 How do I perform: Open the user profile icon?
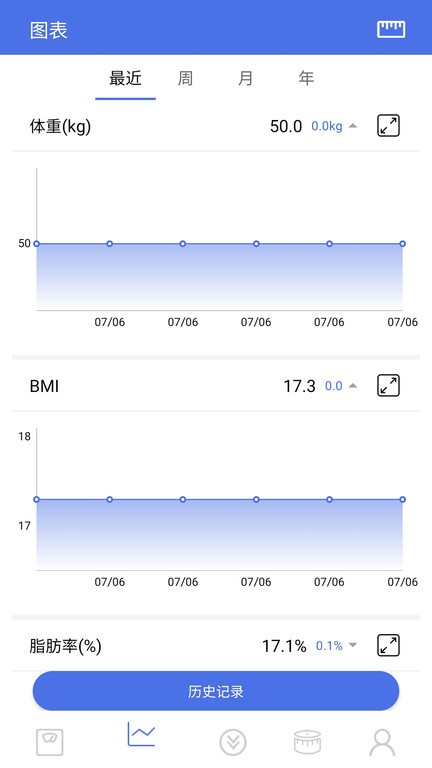tap(382, 743)
